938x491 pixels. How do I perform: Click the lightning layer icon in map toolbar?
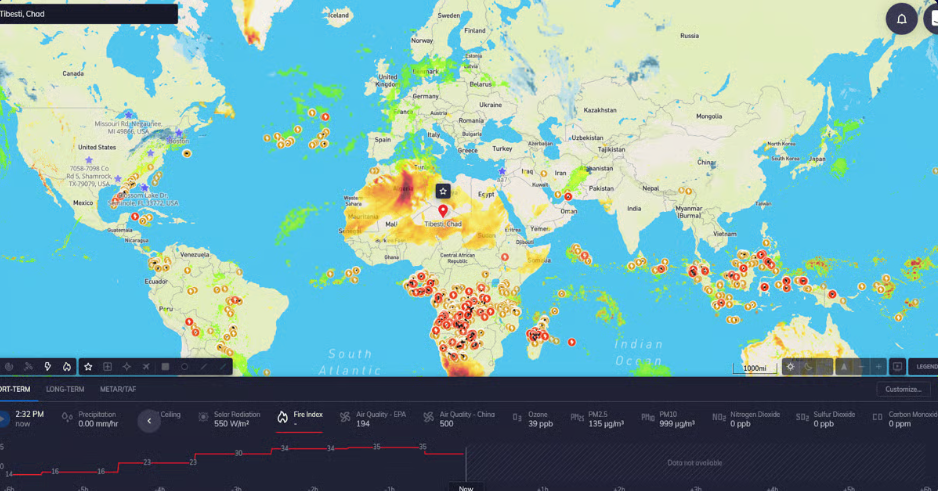pyautogui.click(x=47, y=367)
